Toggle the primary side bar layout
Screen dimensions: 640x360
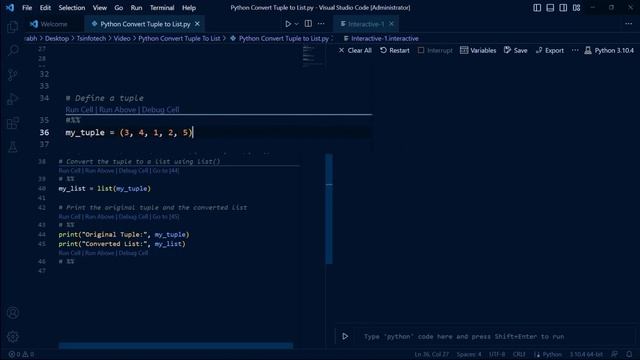537,7
